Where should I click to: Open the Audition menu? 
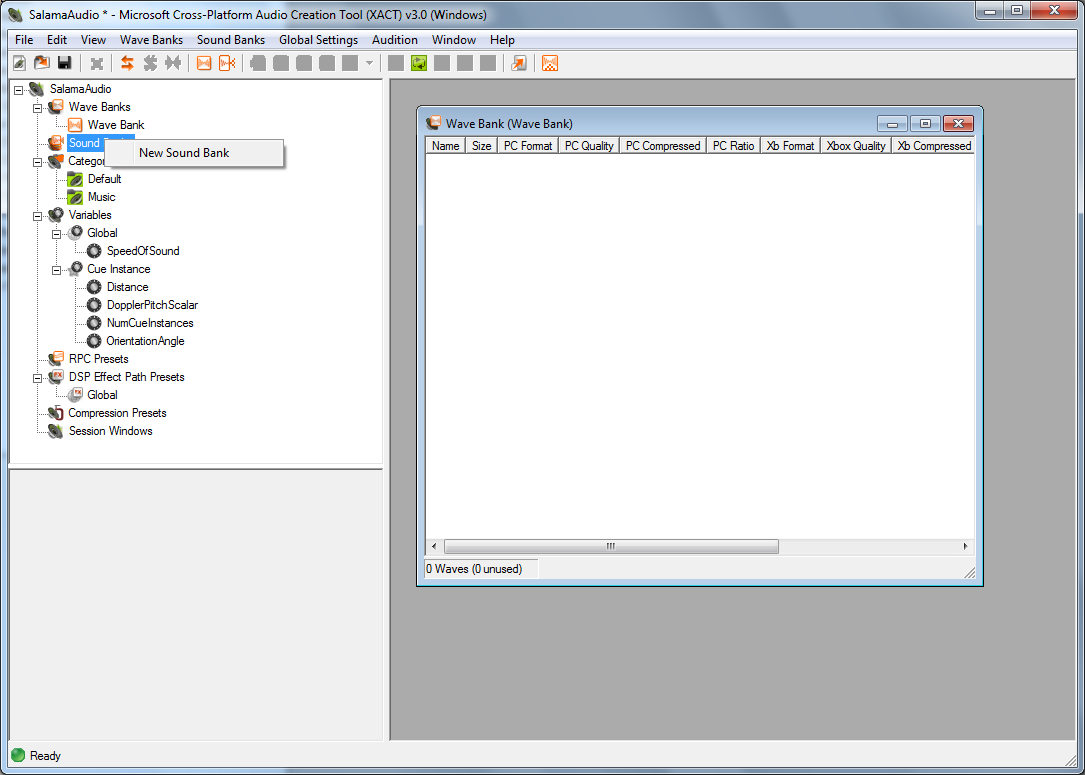pos(395,39)
